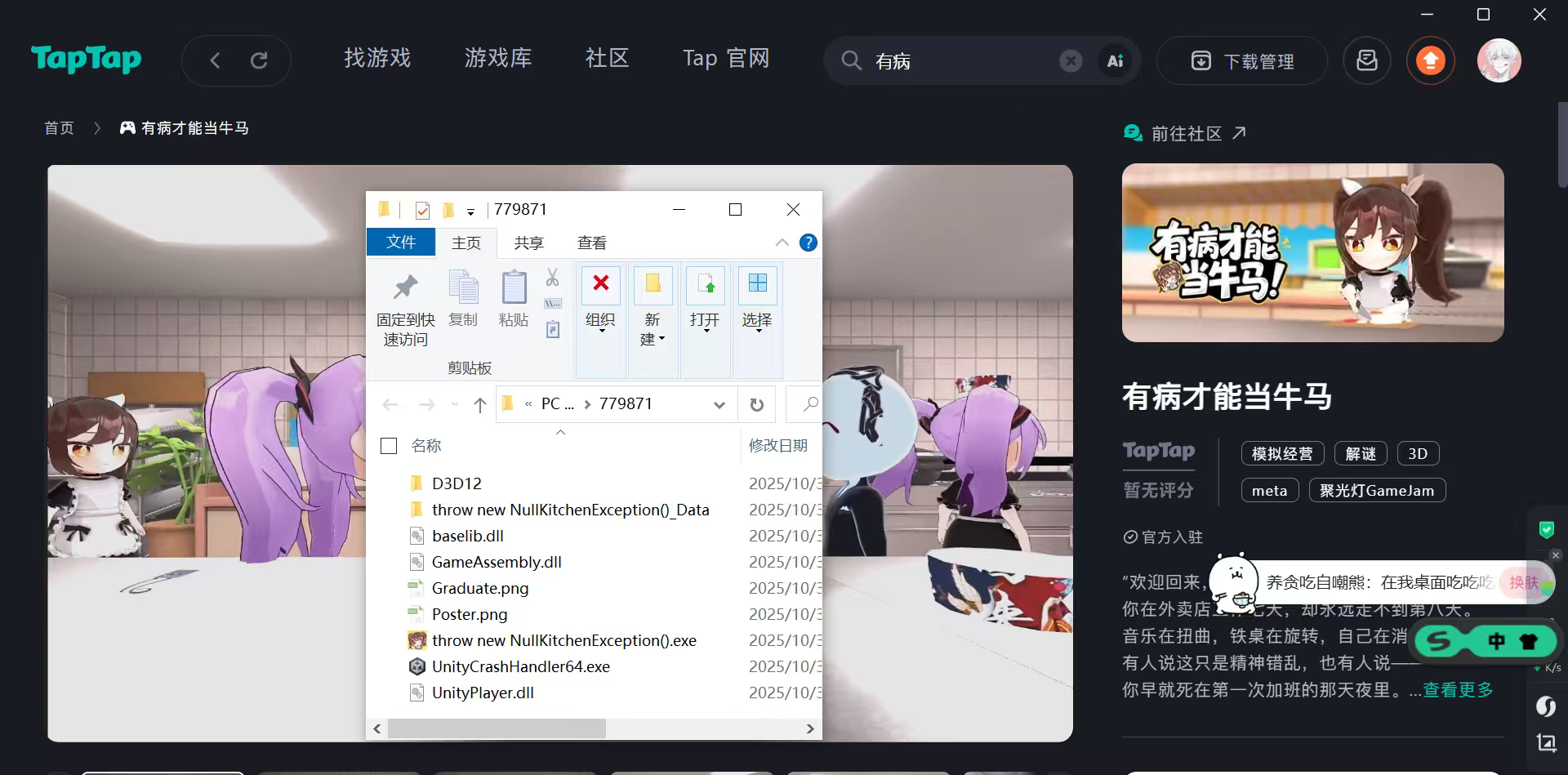The image size is (1568, 775).
Task: Toggle the select-all checkbox beside 名称
Action: coord(389,446)
